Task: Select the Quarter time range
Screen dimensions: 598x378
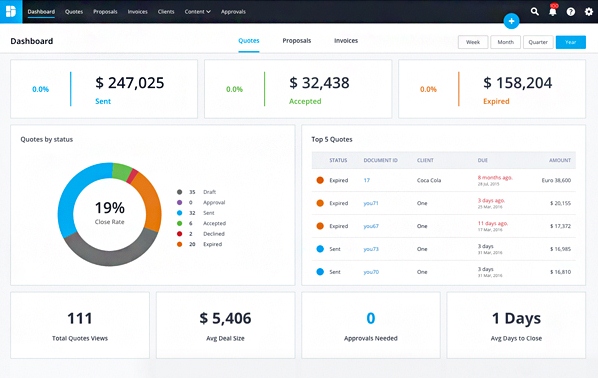Action: click(538, 42)
